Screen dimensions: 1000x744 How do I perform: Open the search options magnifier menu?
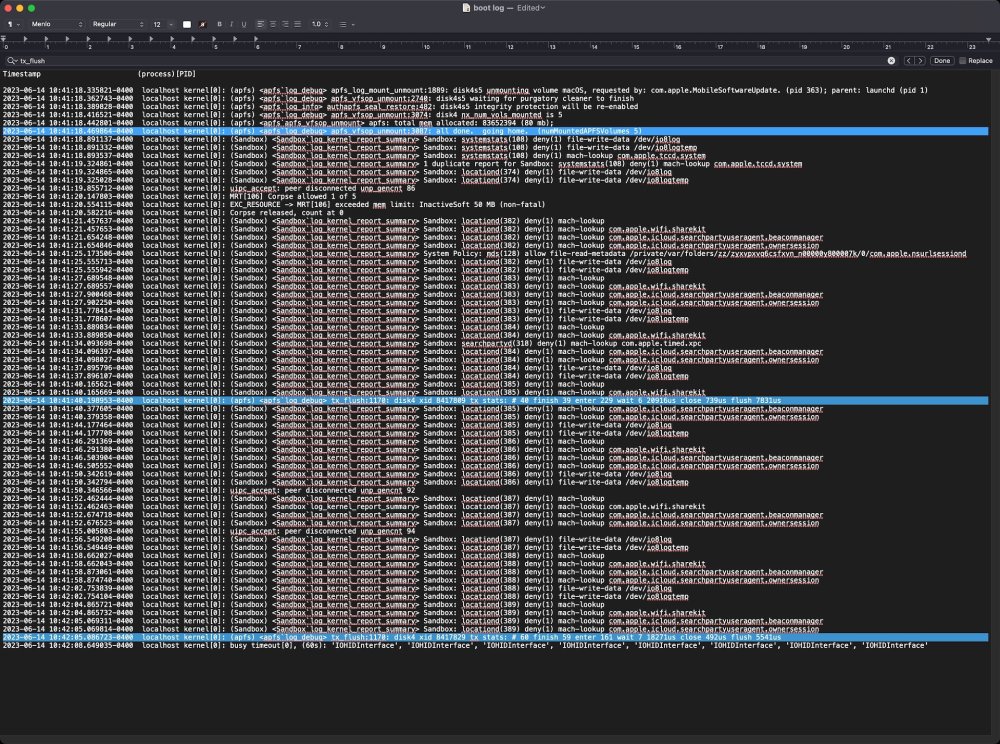click(x=12, y=61)
